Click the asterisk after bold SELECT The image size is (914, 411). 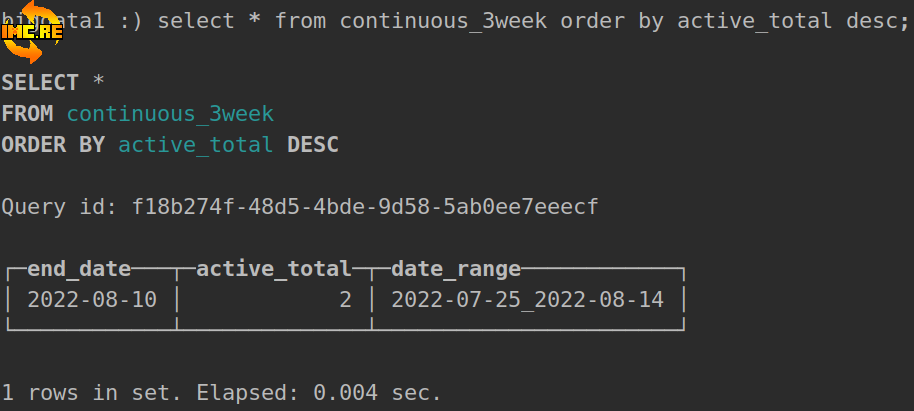click(x=99, y=83)
